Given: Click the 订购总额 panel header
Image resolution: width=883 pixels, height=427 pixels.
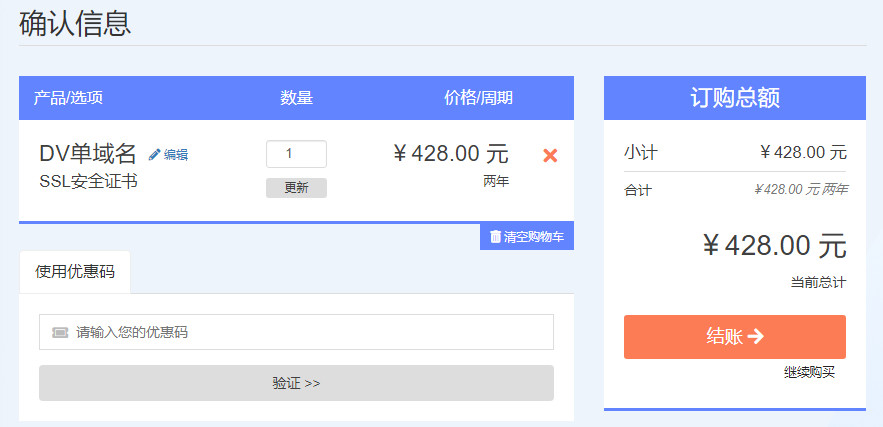Looking at the screenshot, I should (x=735, y=98).
